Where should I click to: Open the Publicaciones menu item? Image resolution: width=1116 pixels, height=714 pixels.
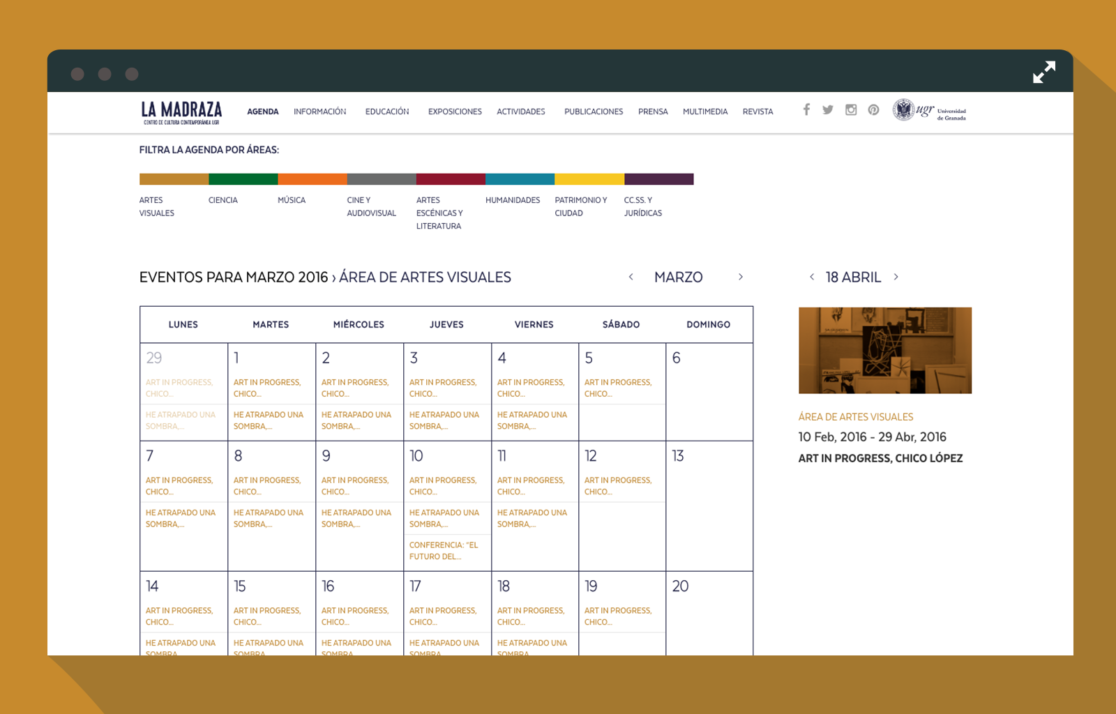tap(593, 112)
